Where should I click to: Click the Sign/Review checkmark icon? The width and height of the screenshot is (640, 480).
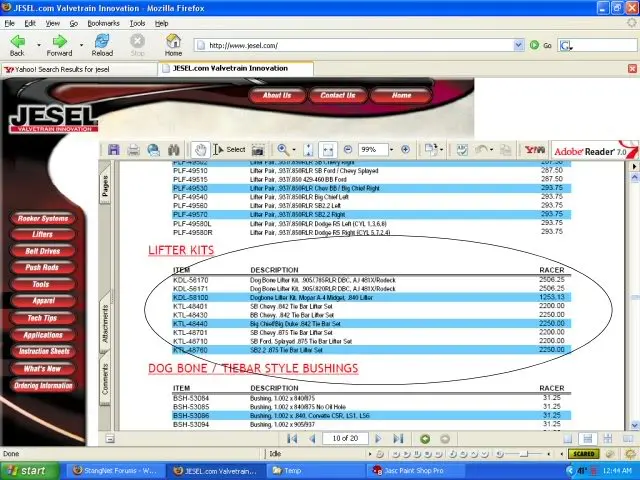462,150
